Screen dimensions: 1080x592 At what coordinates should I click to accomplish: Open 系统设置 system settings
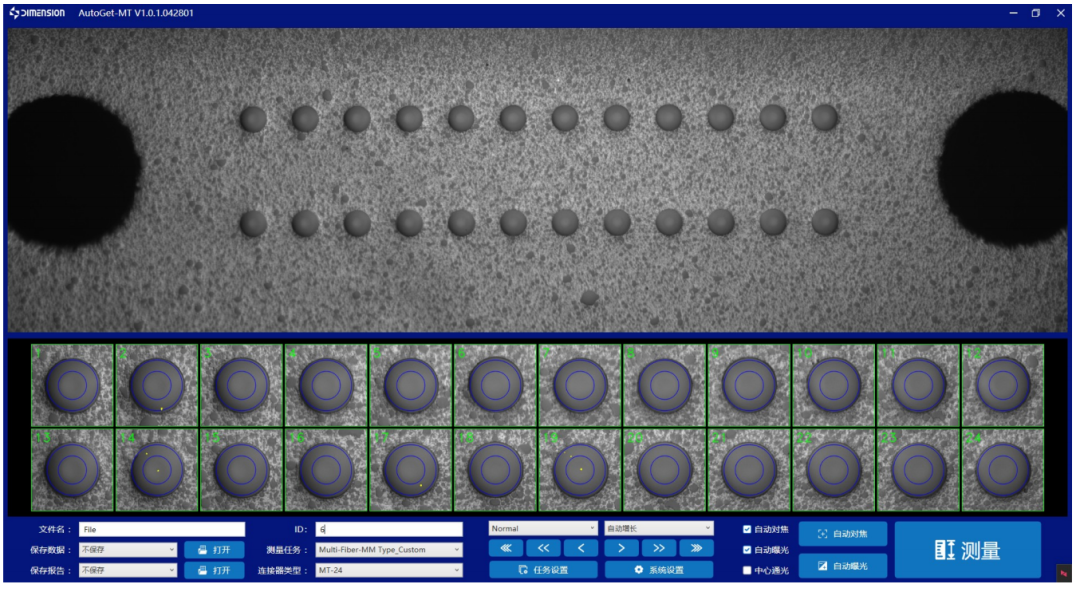(659, 570)
